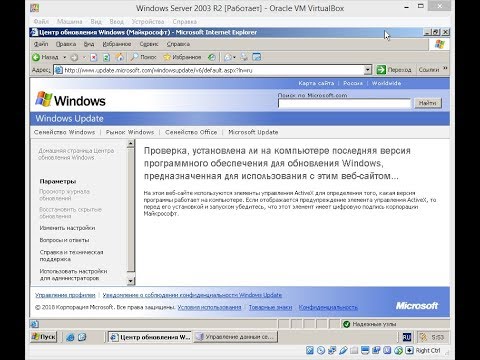Click the Stop loading icon with red X
The width and height of the screenshot is (480, 360).
pos(94,57)
